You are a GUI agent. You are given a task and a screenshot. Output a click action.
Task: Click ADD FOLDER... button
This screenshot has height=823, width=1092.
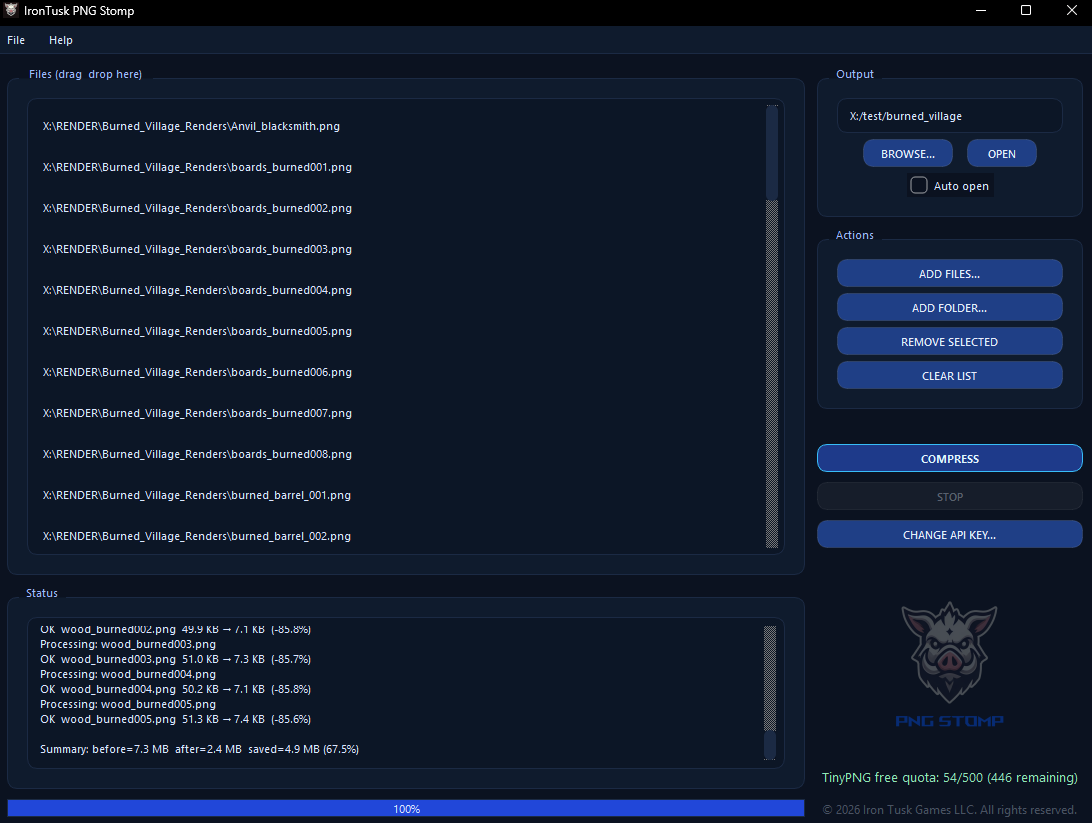pyautogui.click(x=949, y=308)
